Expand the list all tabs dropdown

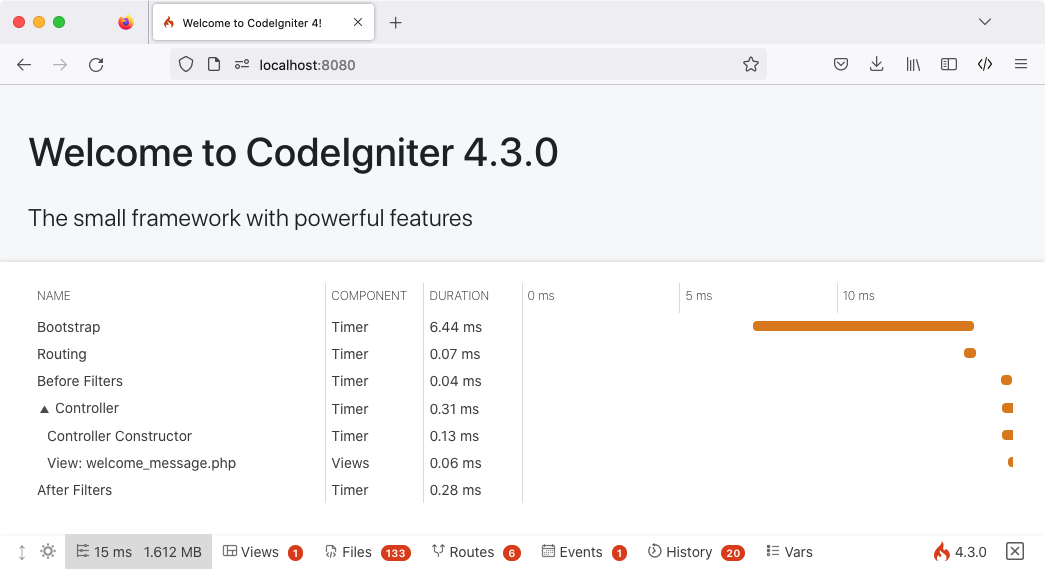pos(985,22)
